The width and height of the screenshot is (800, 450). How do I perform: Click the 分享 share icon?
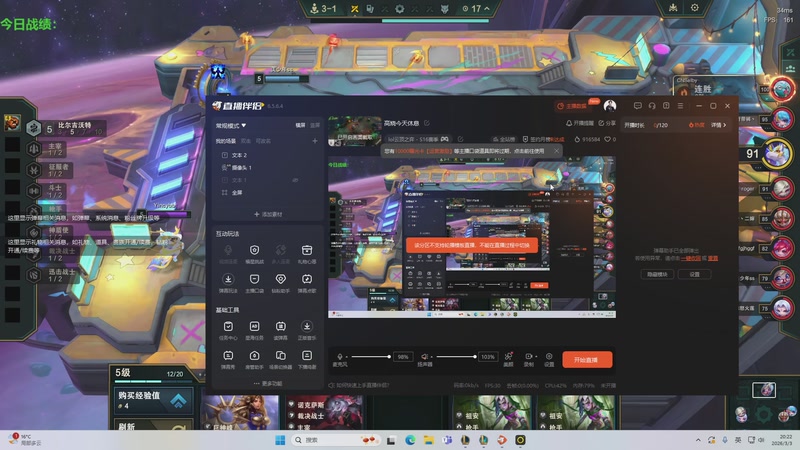tap(601, 123)
